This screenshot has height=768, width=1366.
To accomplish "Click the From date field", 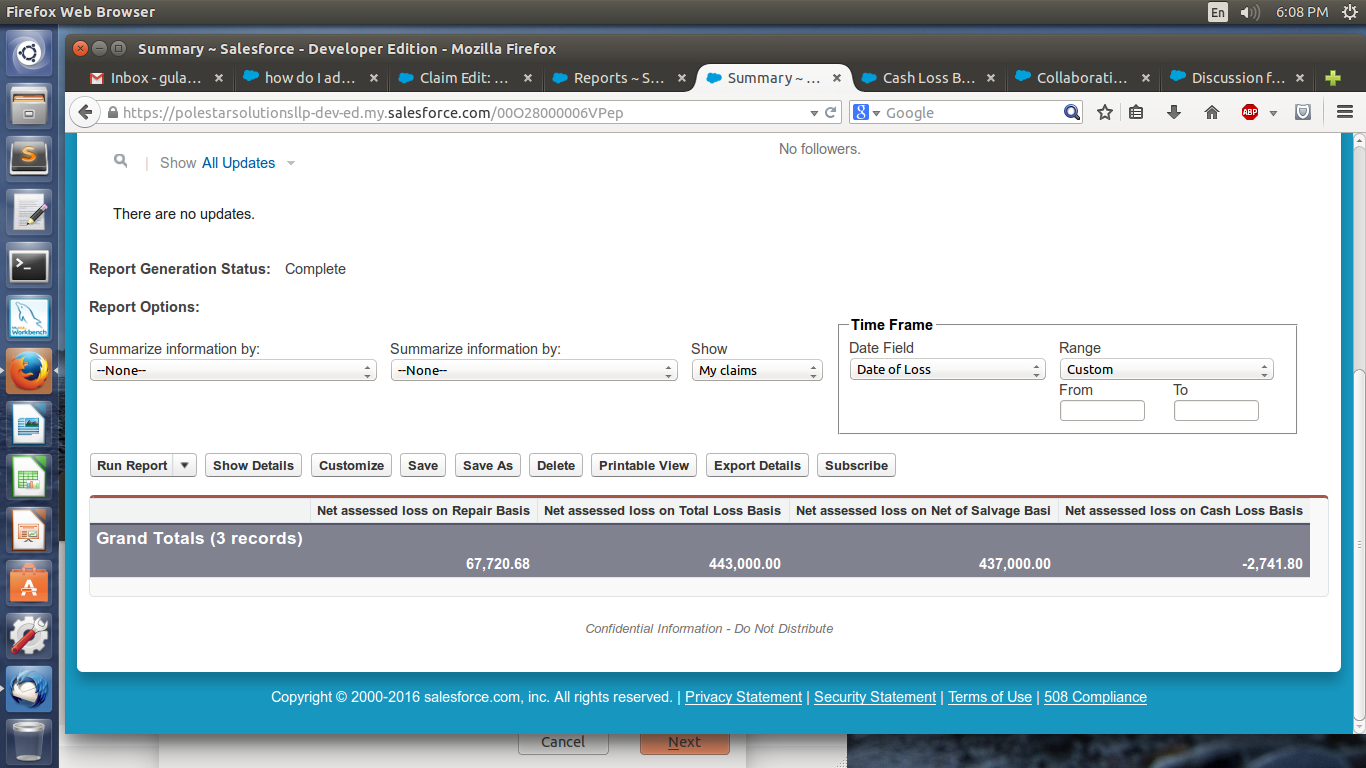I will (1102, 411).
